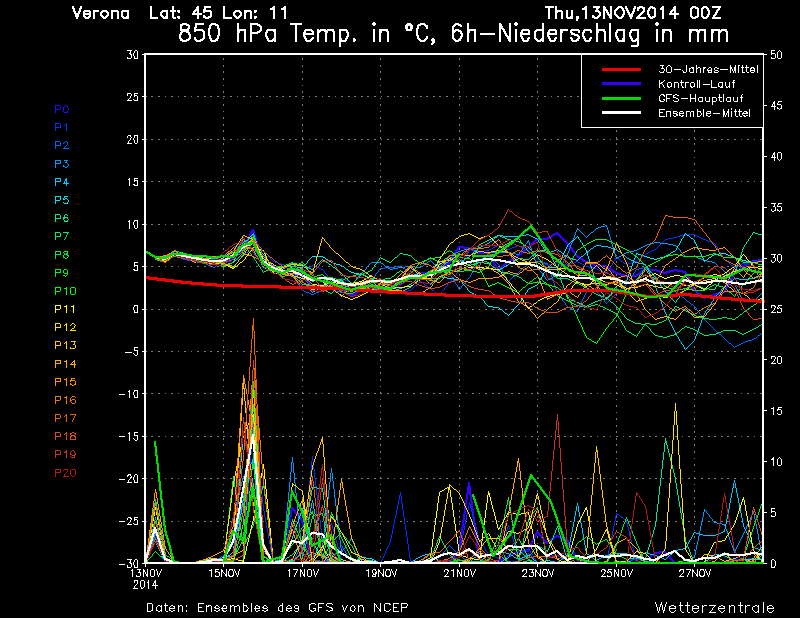This screenshot has width=800, height=618.
Task: Click the P12 perturbation label
Action: click(x=65, y=327)
